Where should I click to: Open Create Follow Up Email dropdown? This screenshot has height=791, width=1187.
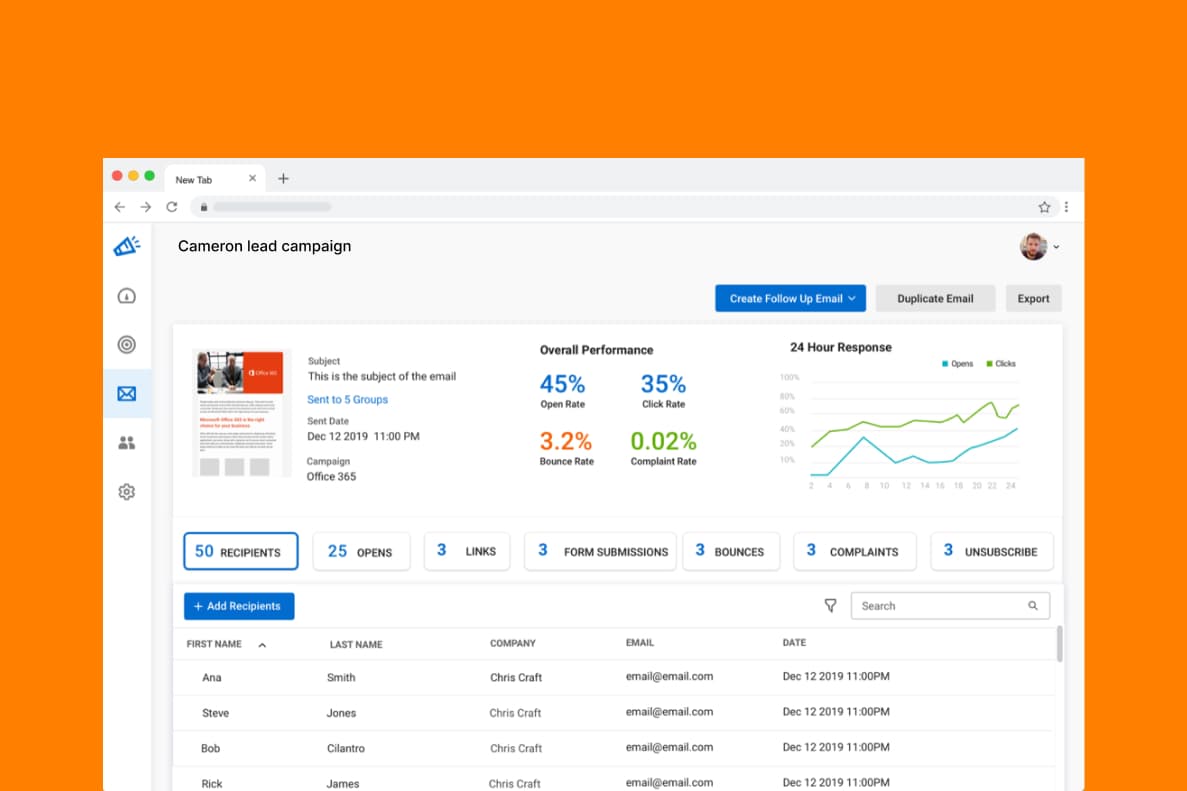[791, 298]
